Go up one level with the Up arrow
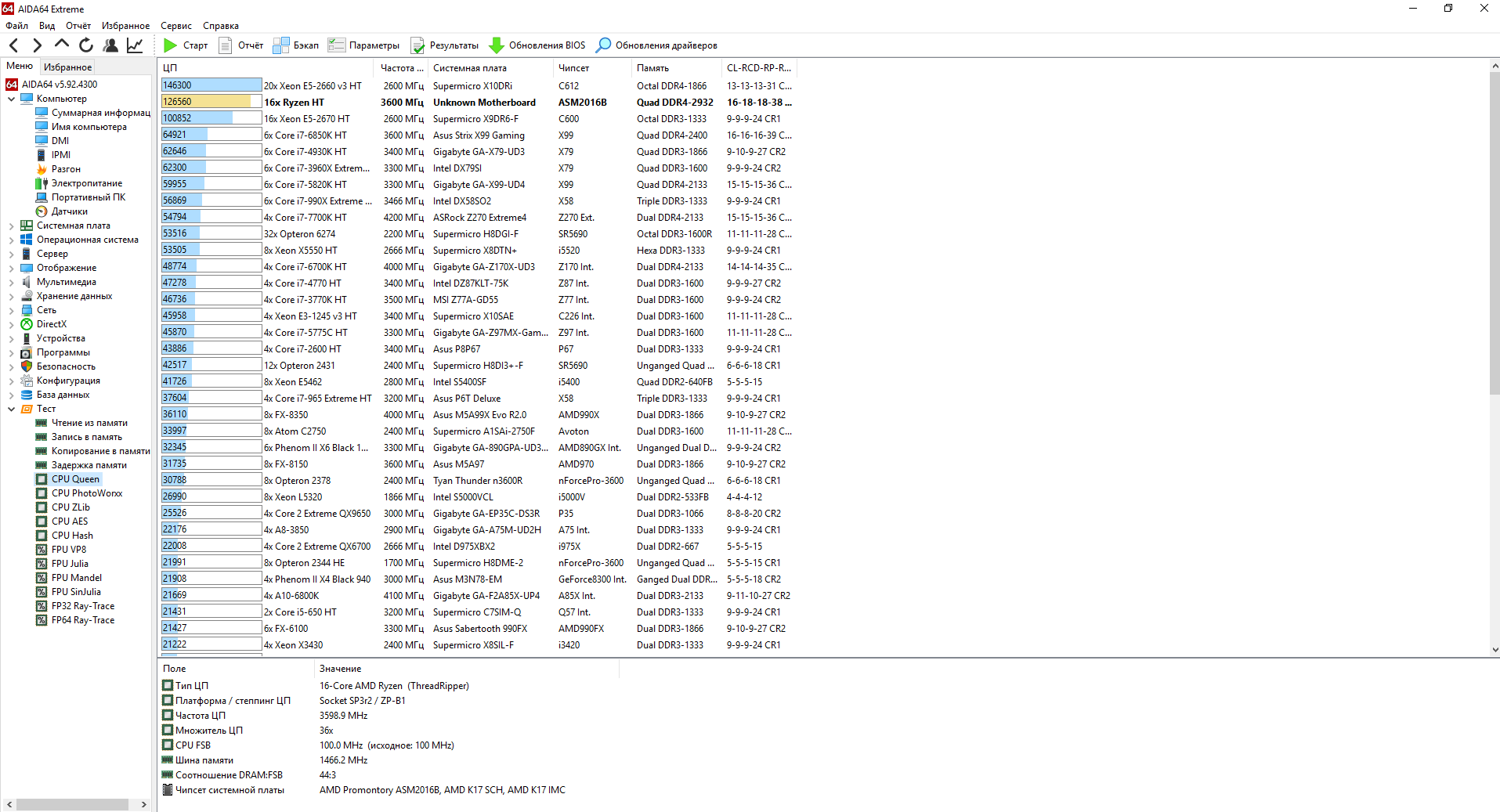Viewport: 1500px width, 812px height. (x=61, y=45)
